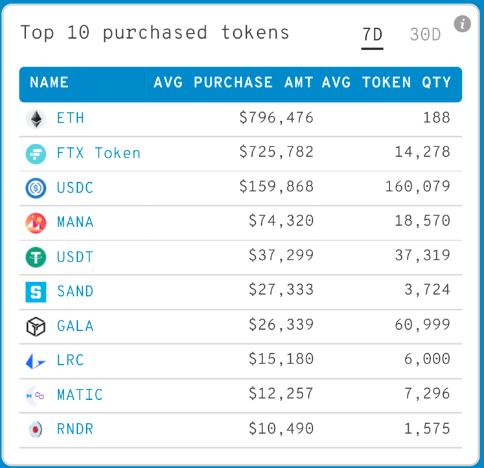Click the MANA Decentraland icon

[36, 223]
